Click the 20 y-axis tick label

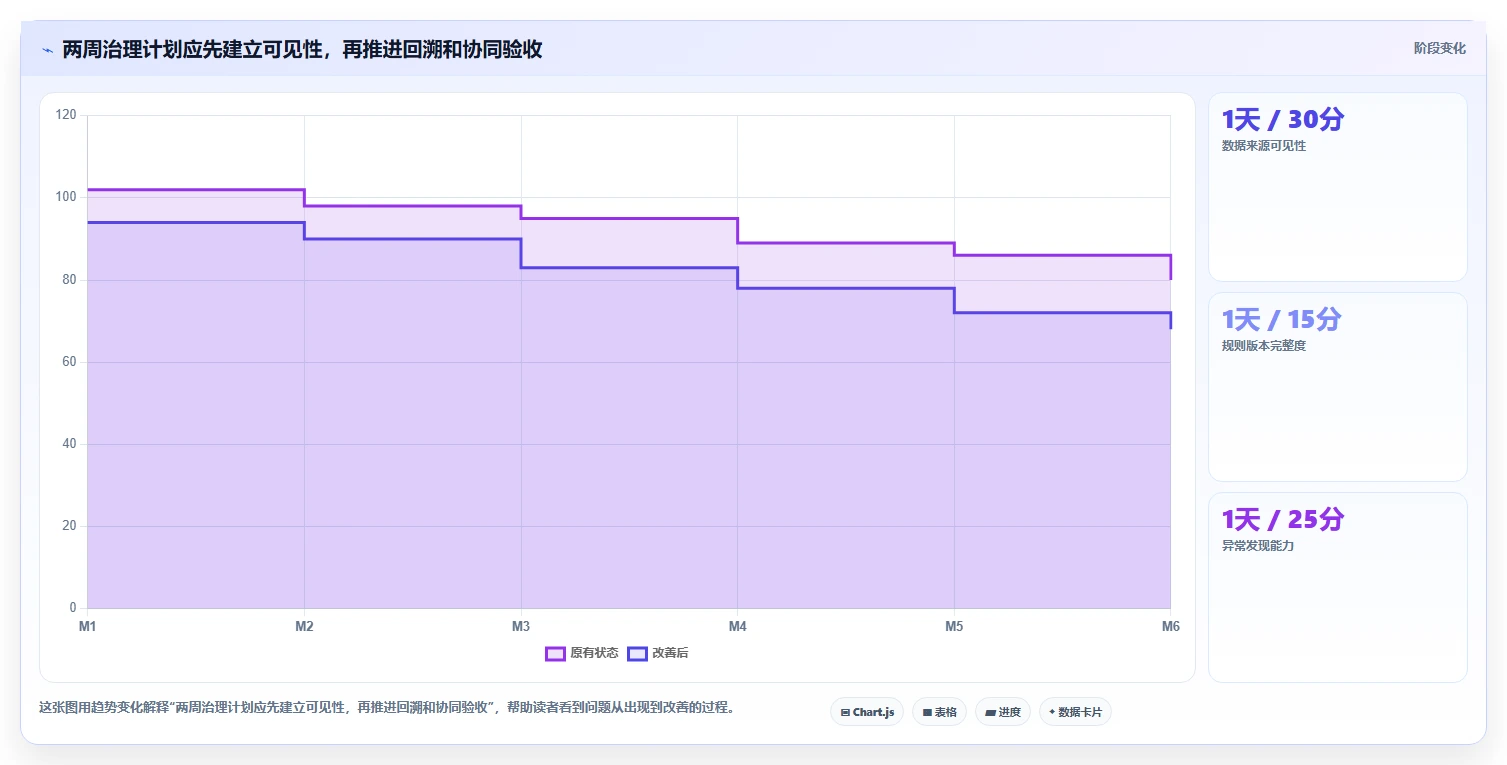point(70,526)
